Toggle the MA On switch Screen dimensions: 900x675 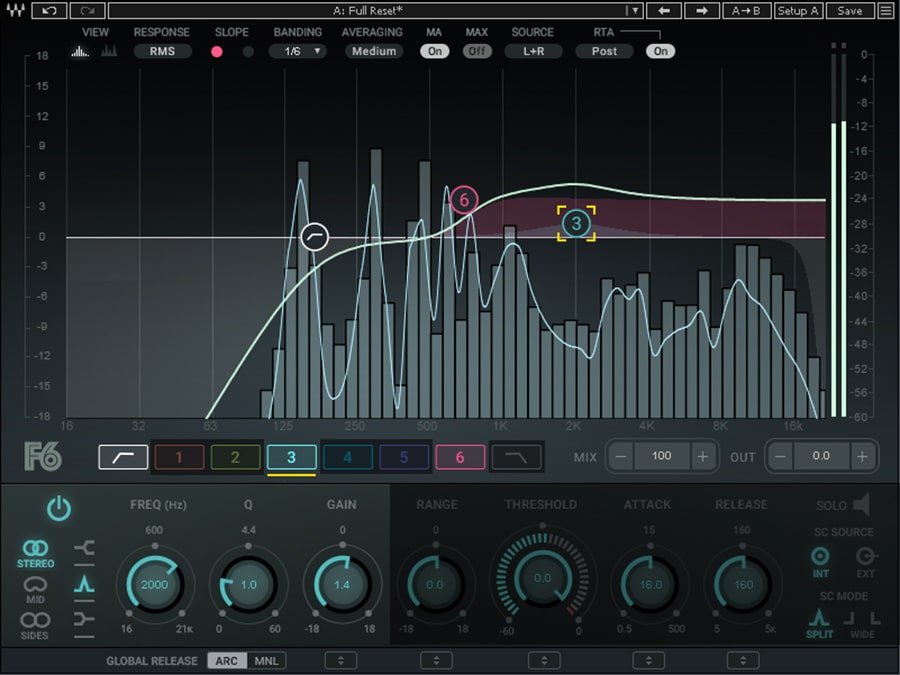pyautogui.click(x=435, y=51)
